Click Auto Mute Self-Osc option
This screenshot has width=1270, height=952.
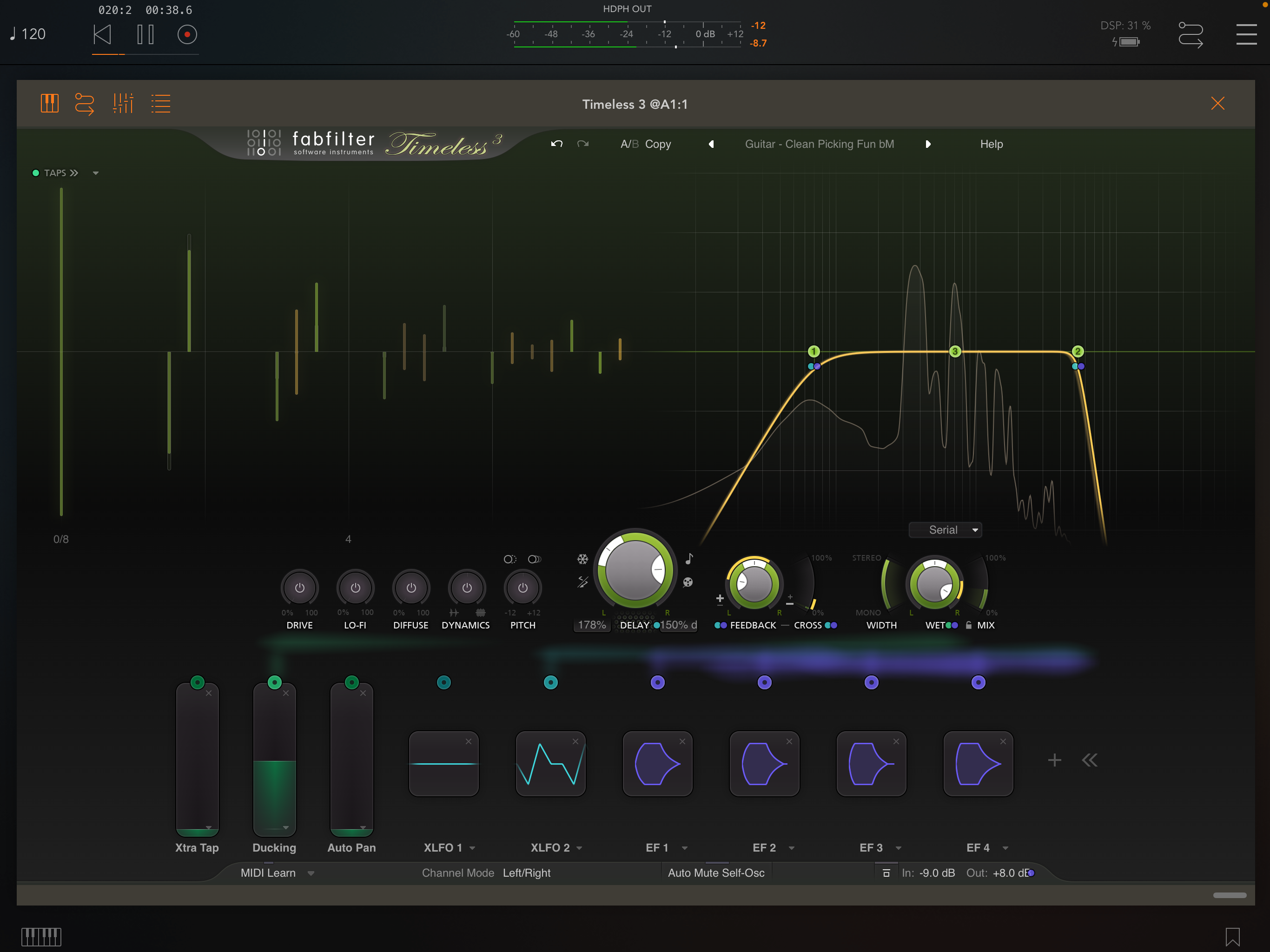pyautogui.click(x=715, y=873)
